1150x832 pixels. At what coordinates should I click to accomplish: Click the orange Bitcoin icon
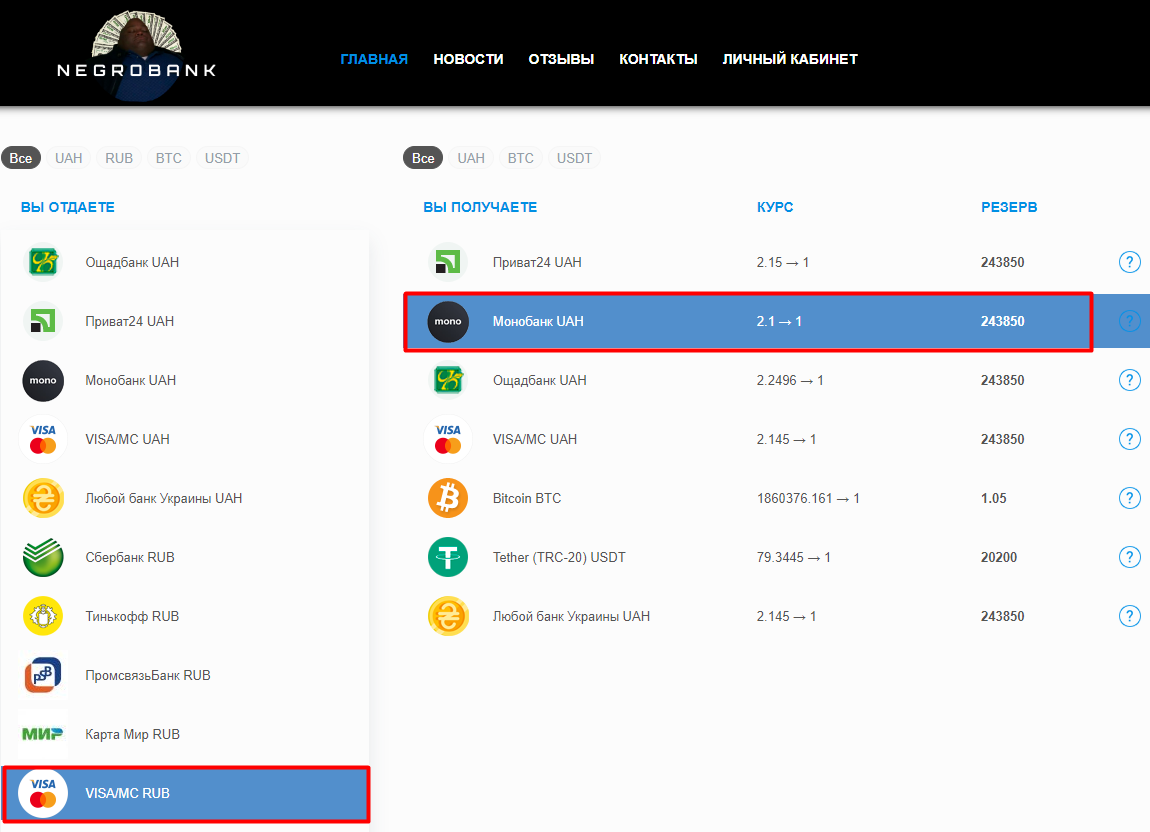point(448,498)
